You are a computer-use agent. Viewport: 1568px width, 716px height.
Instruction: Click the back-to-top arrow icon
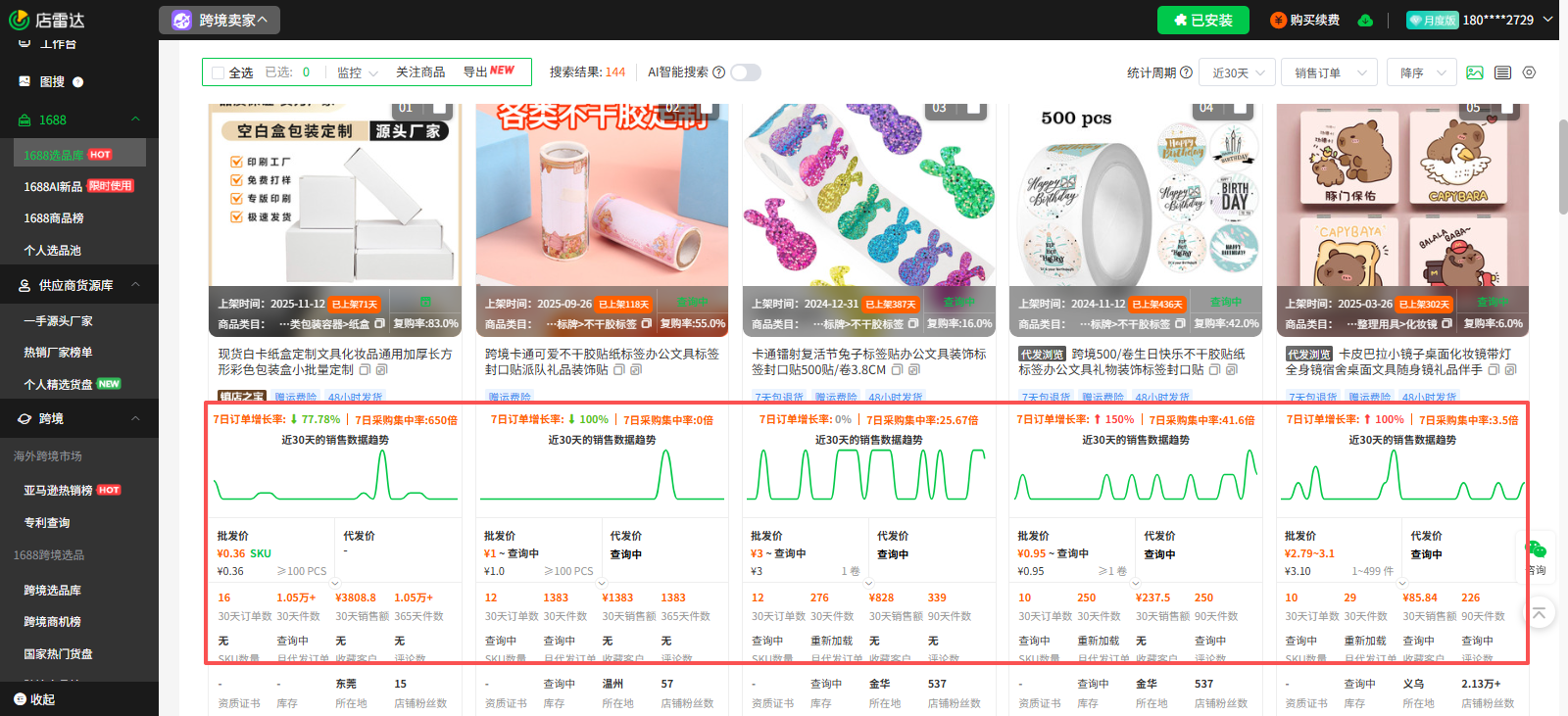click(x=1539, y=613)
